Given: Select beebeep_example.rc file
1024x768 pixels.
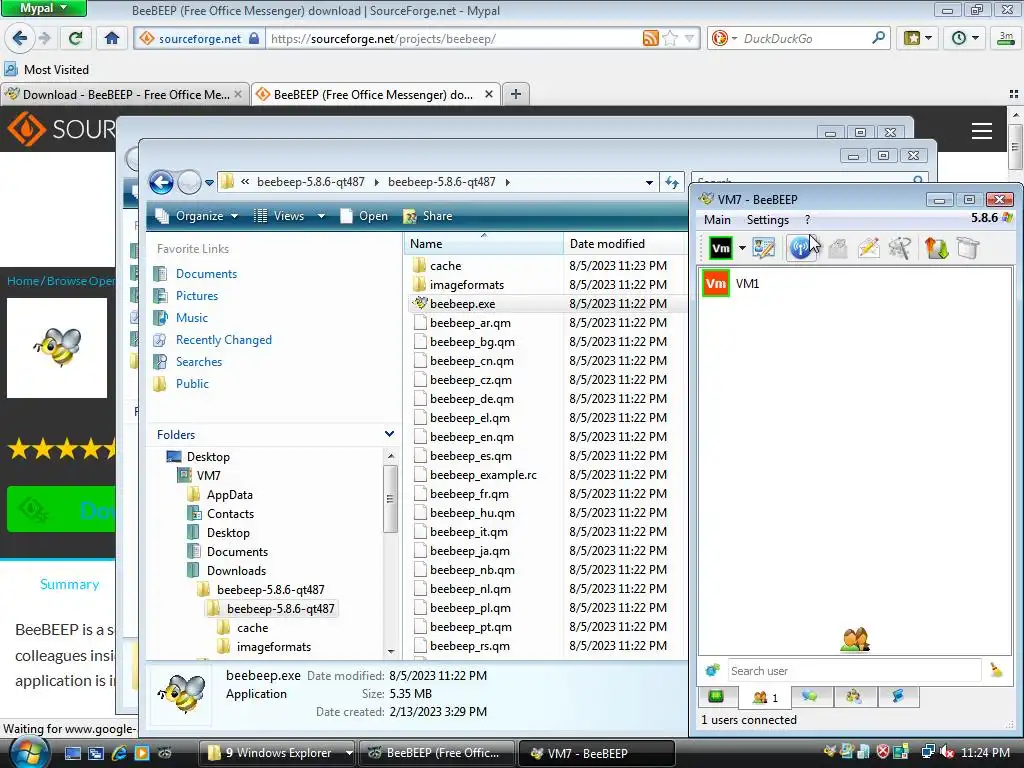Looking at the screenshot, I should [x=483, y=475].
